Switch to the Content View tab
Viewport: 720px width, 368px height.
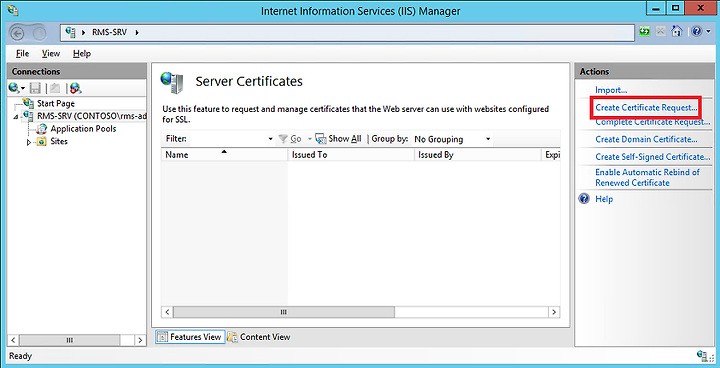coord(259,337)
